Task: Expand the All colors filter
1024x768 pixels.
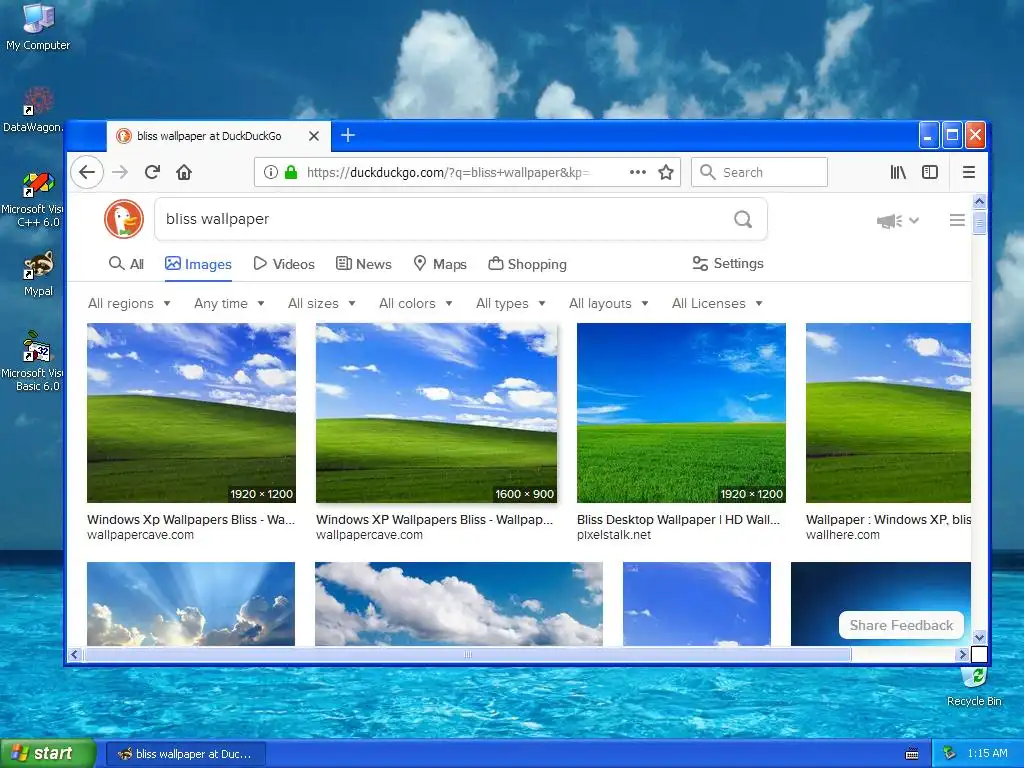Action: tap(416, 304)
